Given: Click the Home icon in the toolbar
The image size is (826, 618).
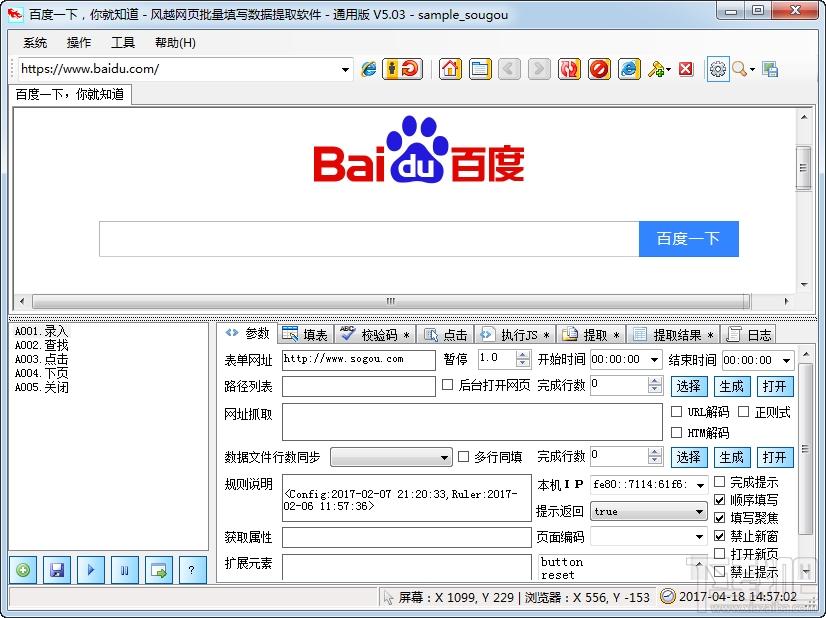Looking at the screenshot, I should coord(450,69).
